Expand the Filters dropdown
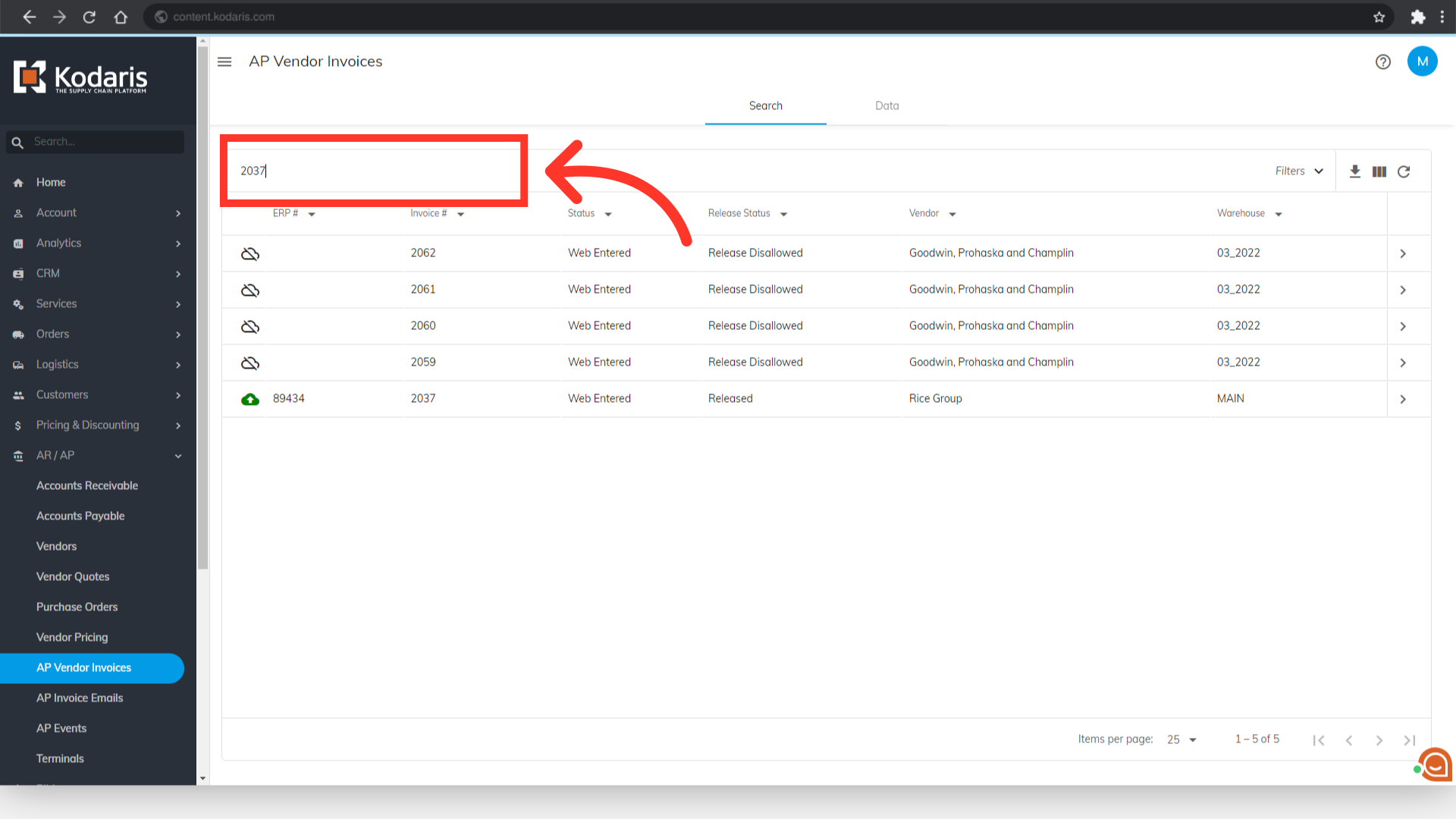Viewport: 1456px width, 819px height. pyautogui.click(x=1299, y=171)
